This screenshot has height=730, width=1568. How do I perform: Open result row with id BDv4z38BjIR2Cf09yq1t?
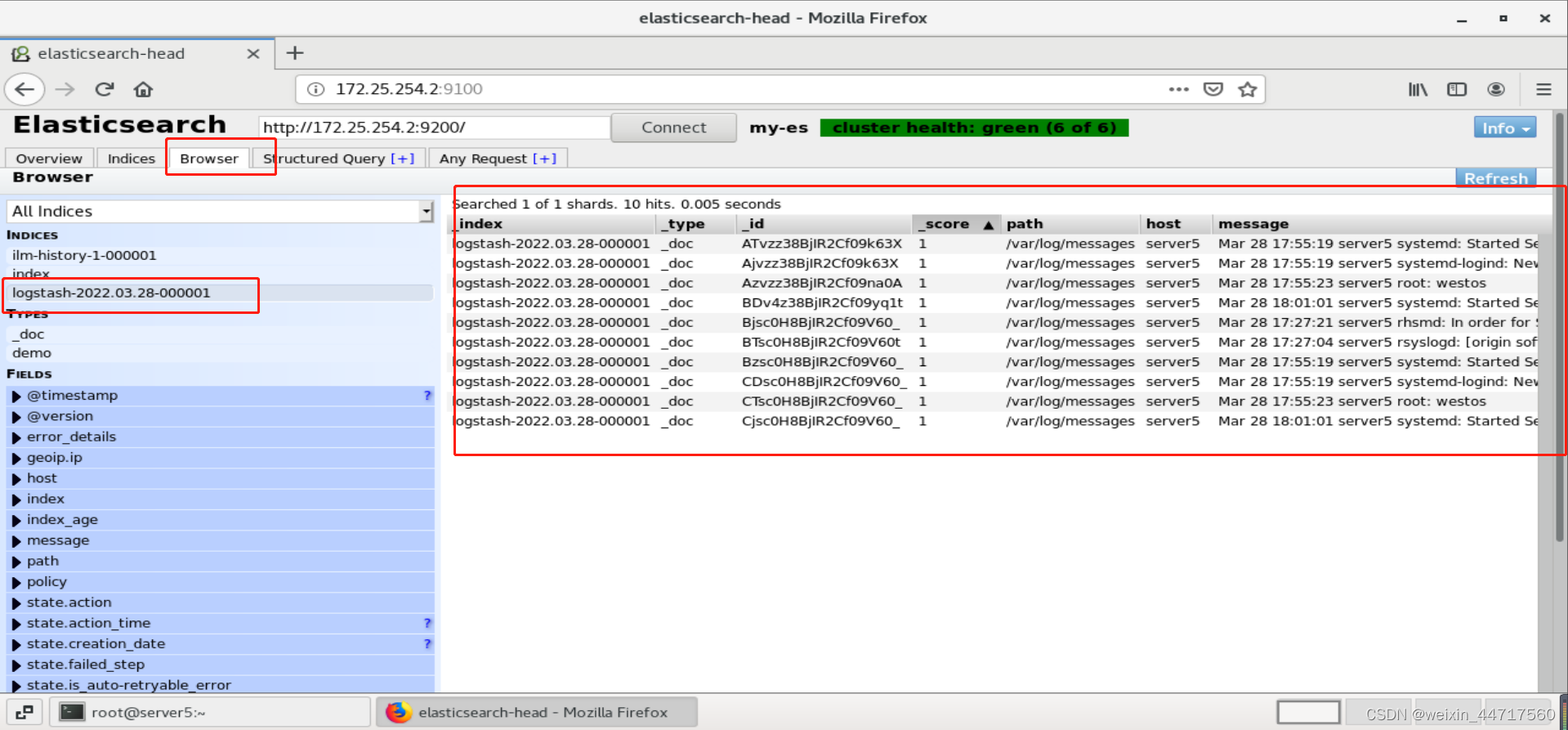tap(995, 302)
